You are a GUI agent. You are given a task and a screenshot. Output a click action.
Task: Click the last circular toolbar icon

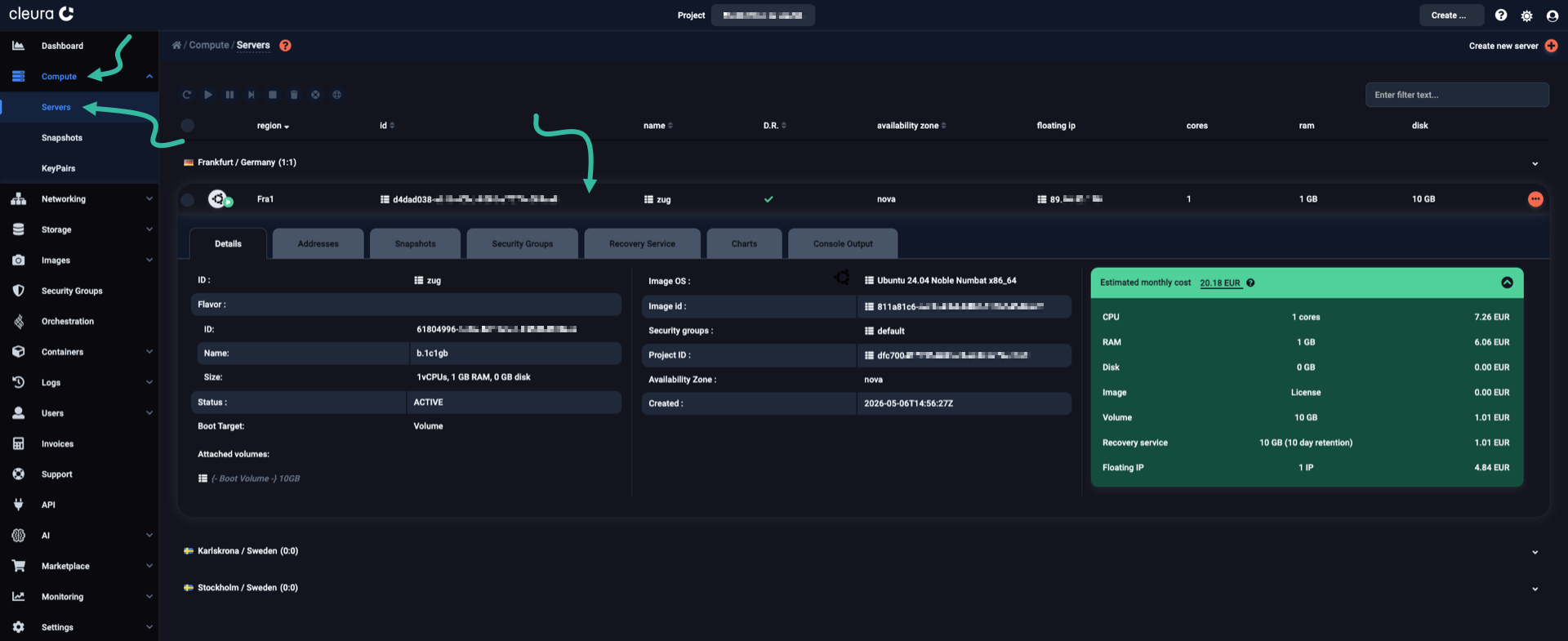336,95
